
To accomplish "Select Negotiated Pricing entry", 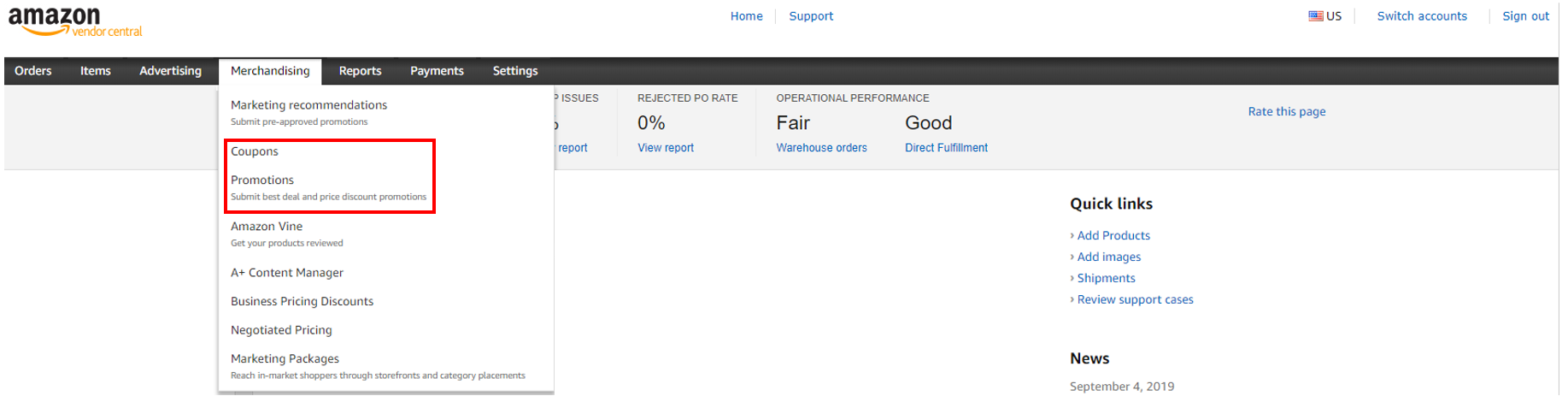I will coord(281,330).
